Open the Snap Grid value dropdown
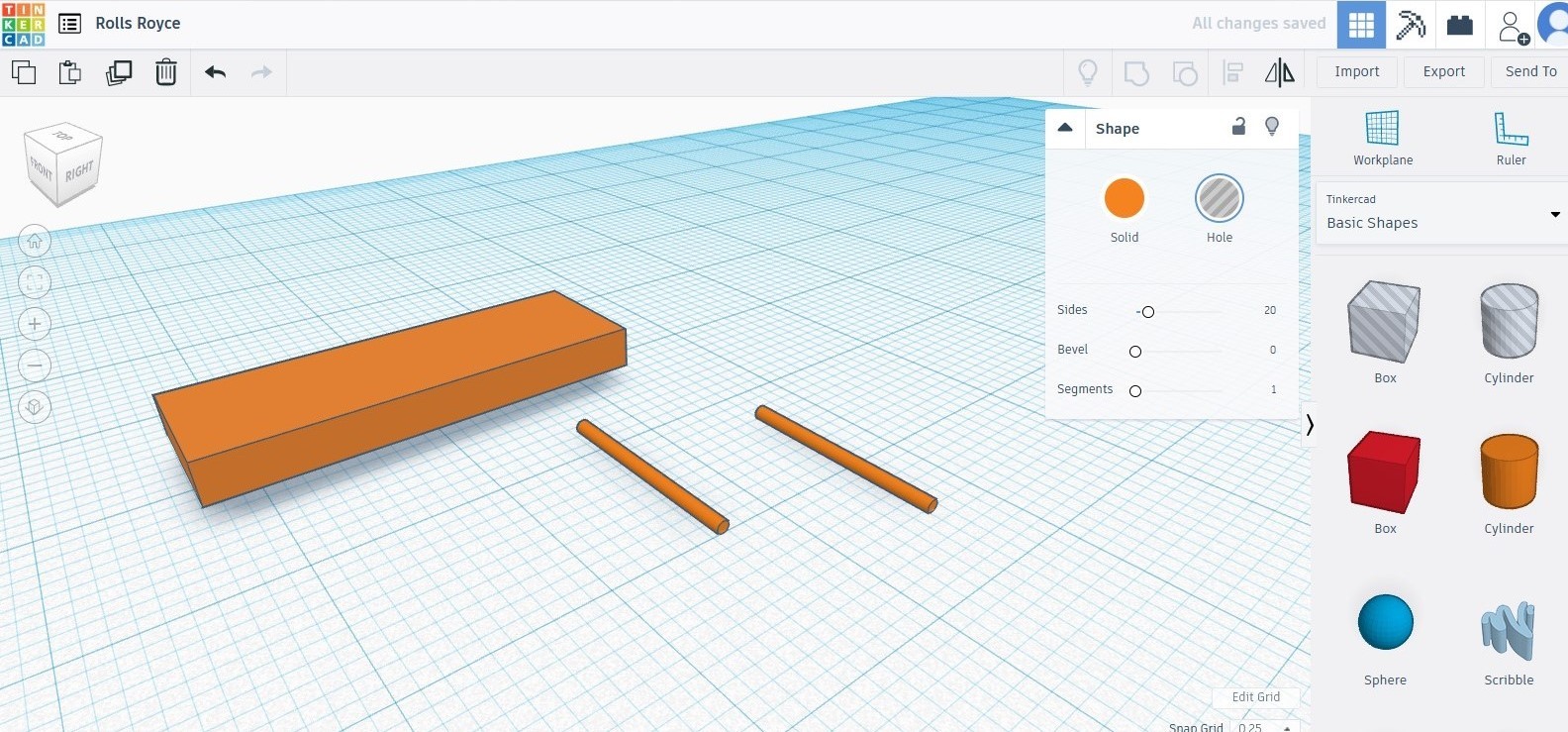The height and width of the screenshot is (732, 1568). tap(1266, 727)
